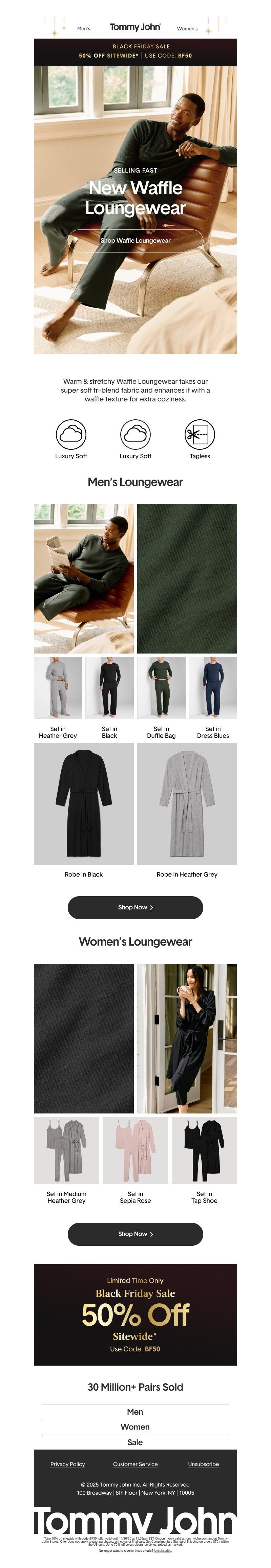Select the men's Set in Black thumbnail
The width and height of the screenshot is (271, 1568).
point(110,688)
